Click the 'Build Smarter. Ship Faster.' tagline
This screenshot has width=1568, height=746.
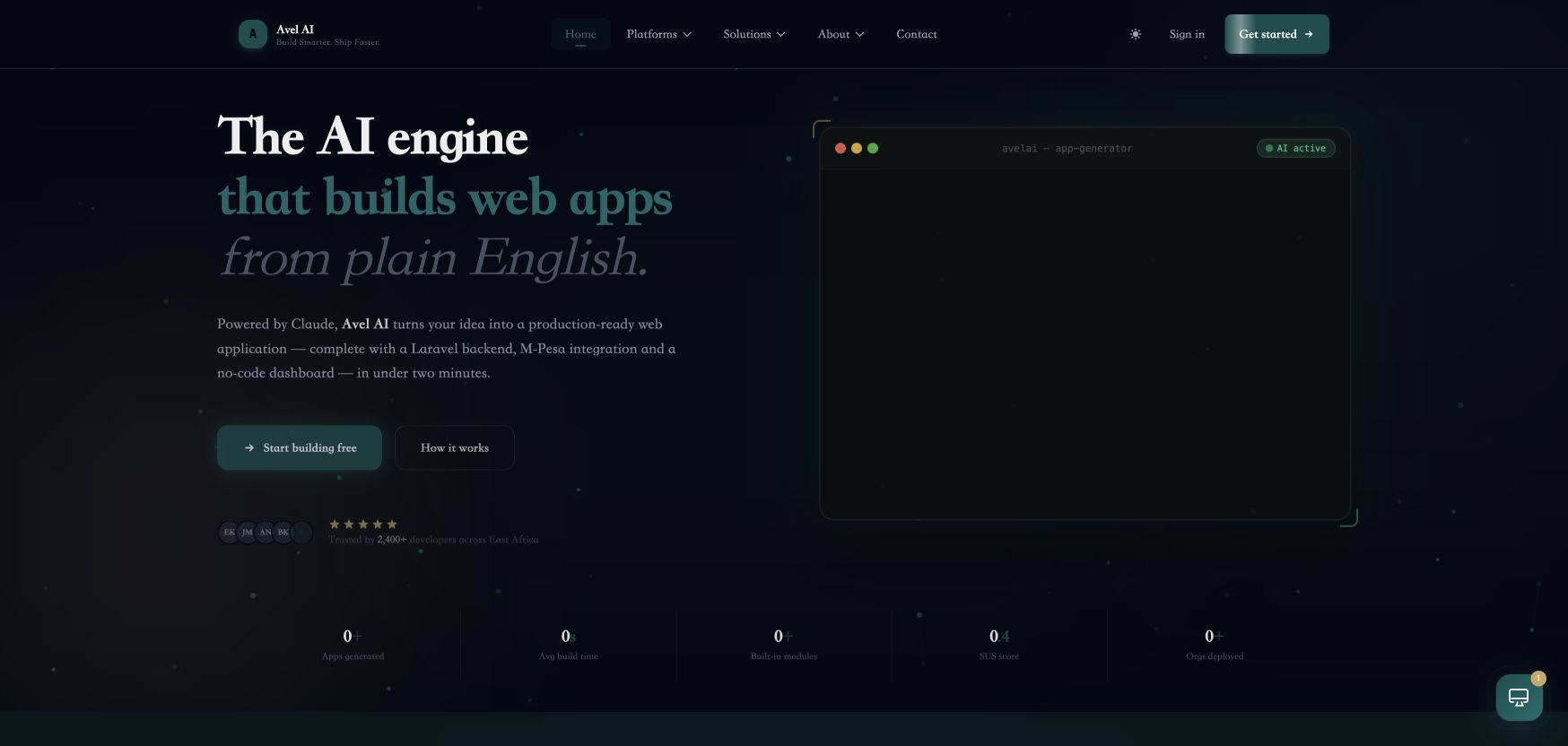[328, 42]
